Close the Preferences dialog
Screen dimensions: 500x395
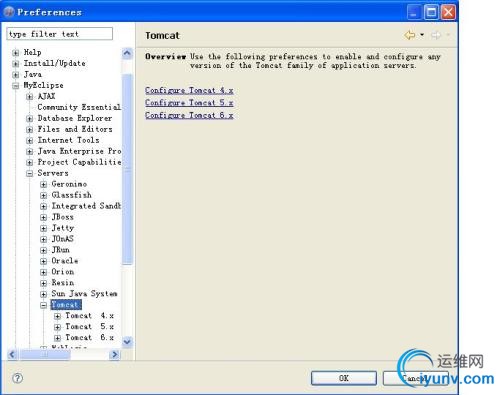pyautogui.click(x=448, y=13)
